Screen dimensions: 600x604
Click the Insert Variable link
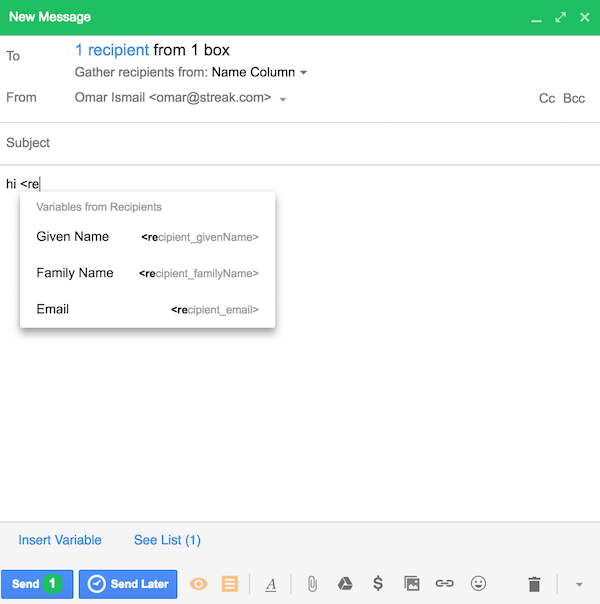60,540
